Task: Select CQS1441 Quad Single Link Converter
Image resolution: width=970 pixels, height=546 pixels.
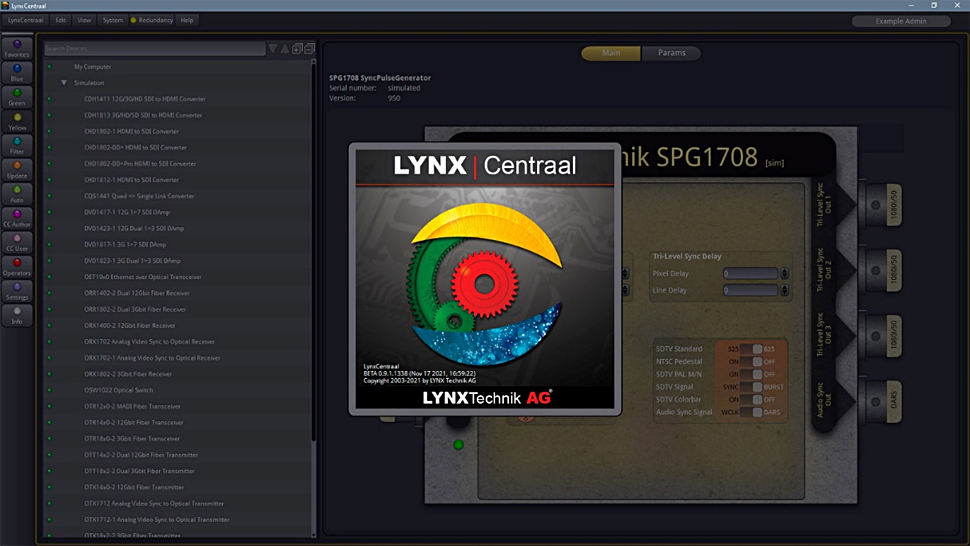Action: click(139, 196)
